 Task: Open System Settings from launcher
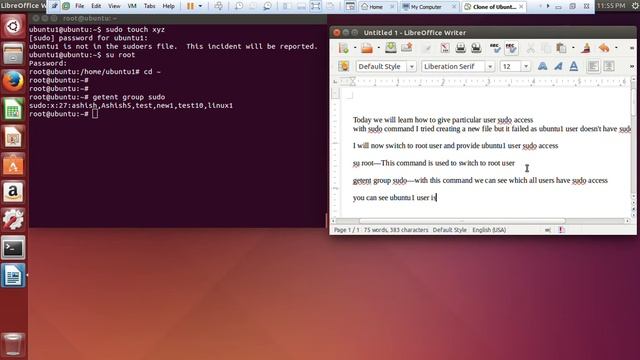point(13,220)
